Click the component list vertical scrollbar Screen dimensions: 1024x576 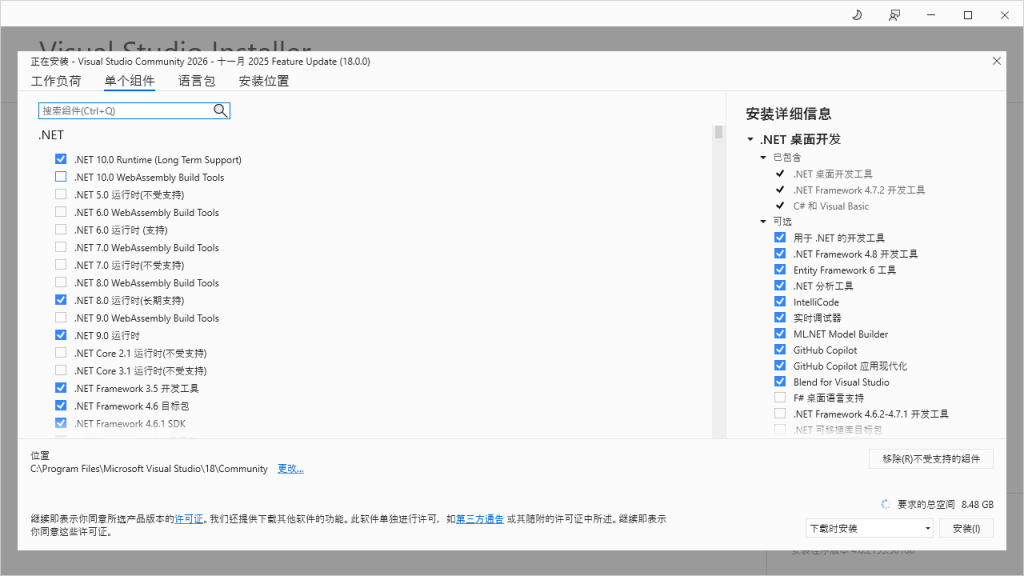(x=718, y=280)
